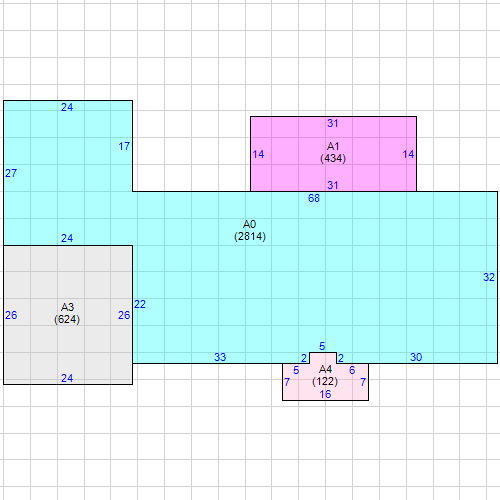Image resolution: width=500 pixels, height=500 pixels.
Task: Click the 14 dimension on A1's right edge
Action: (408, 154)
